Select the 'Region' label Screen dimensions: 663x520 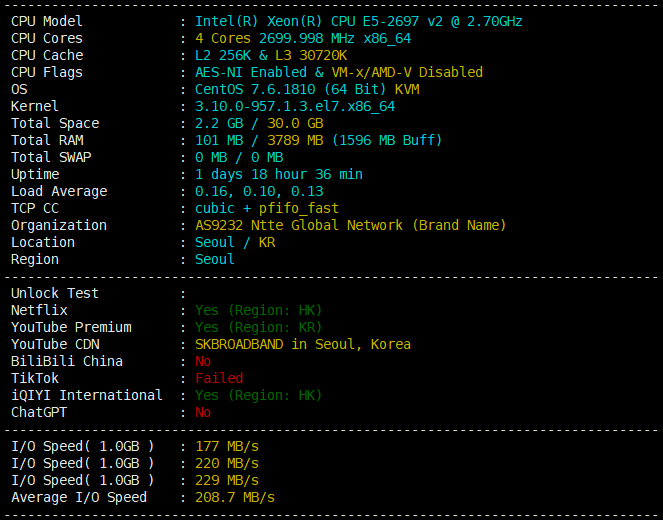(35, 260)
